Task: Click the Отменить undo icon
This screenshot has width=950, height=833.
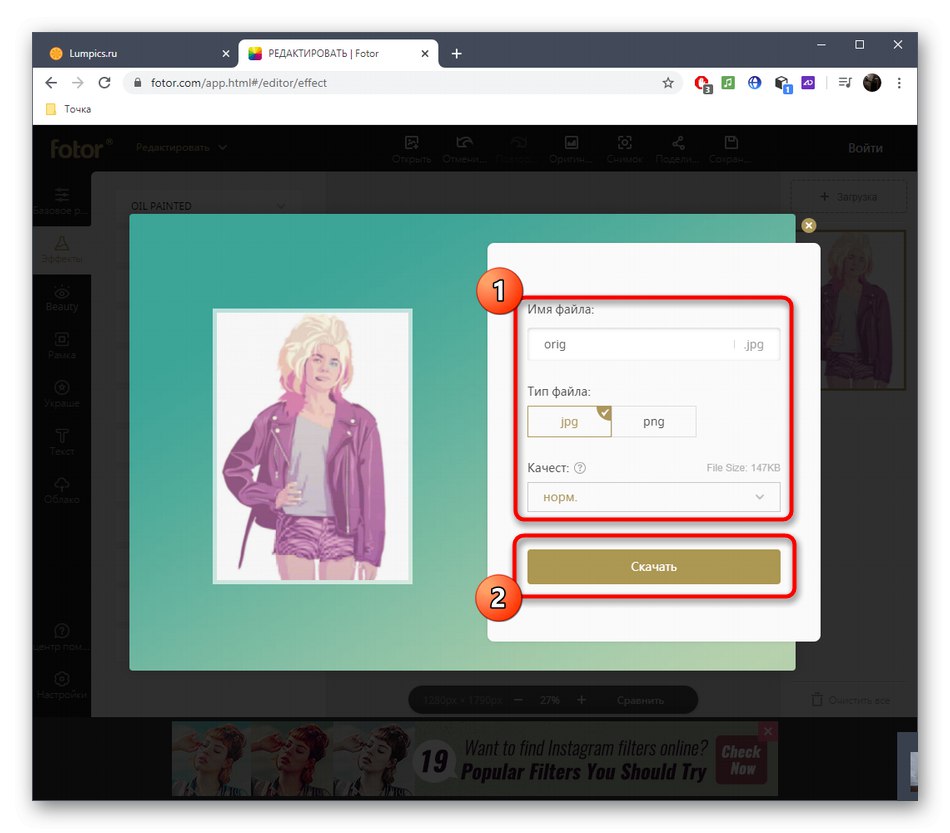Action: [x=464, y=149]
